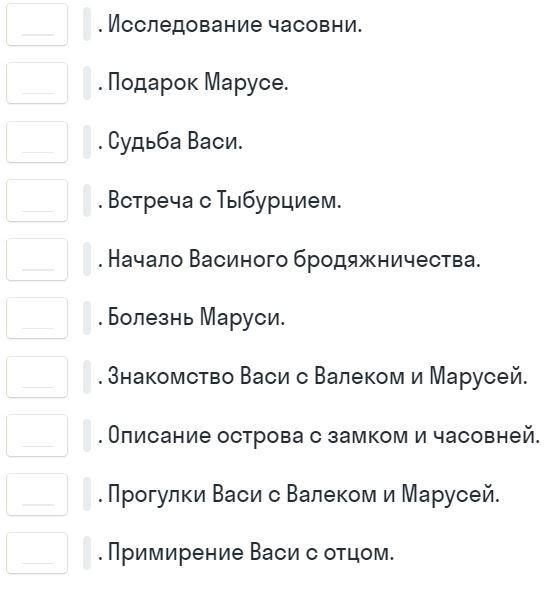Click the grey handle beside «Прогулки Васи»
The height and width of the screenshot is (601, 555).
pos(87,494)
